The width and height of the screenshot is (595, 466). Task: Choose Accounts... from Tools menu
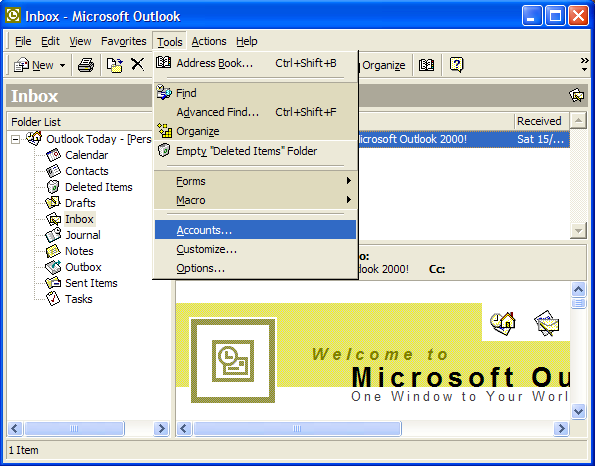pyautogui.click(x=255, y=230)
